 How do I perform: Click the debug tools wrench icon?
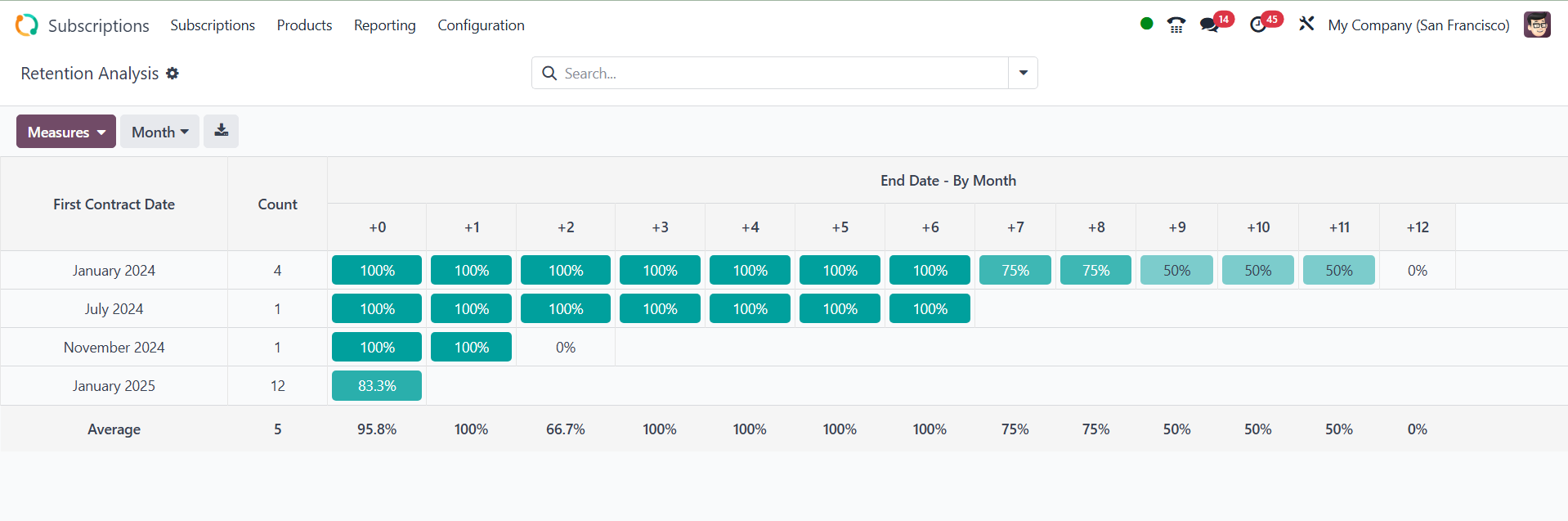(1306, 25)
